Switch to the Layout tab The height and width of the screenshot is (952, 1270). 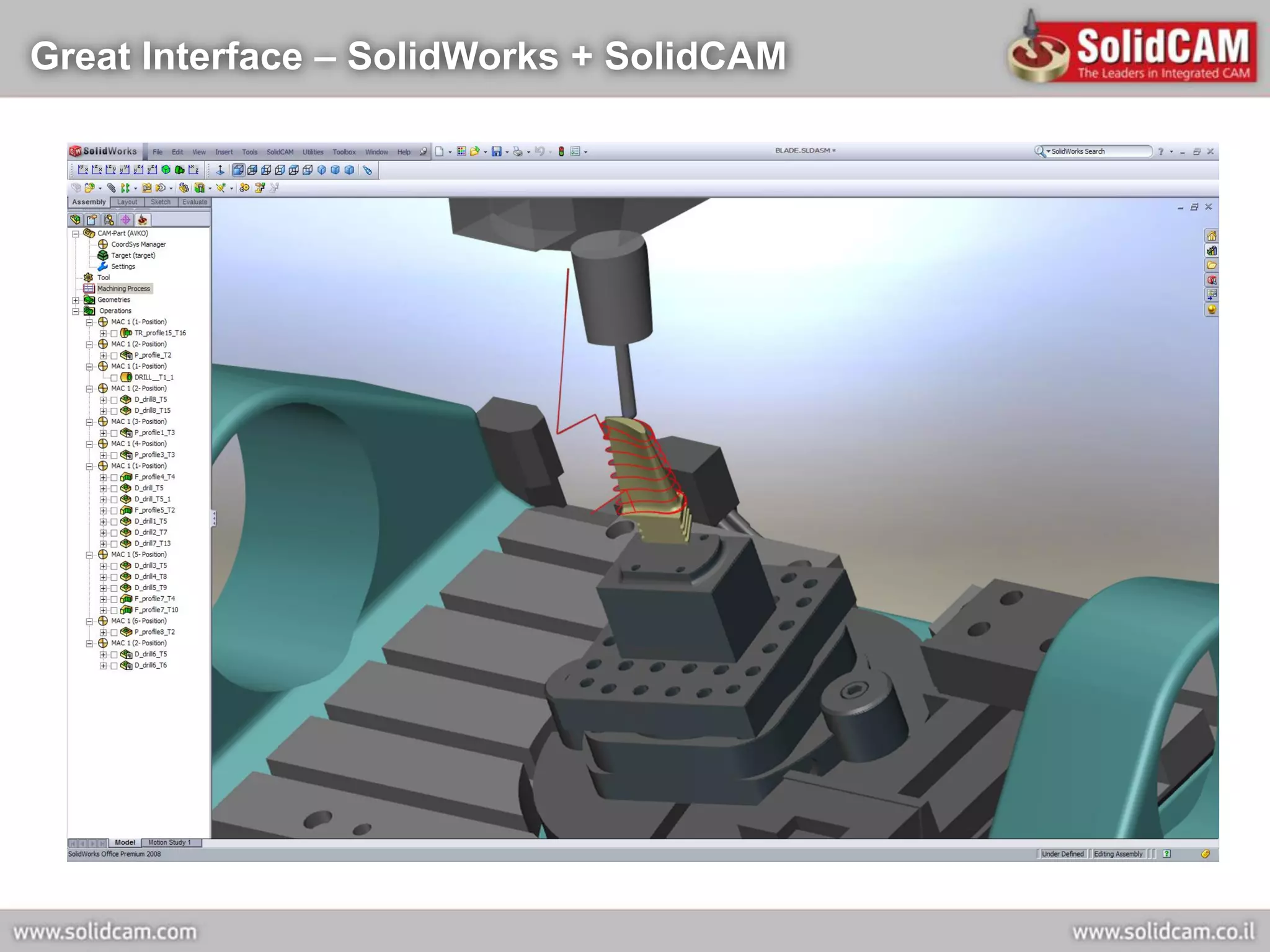click(127, 202)
